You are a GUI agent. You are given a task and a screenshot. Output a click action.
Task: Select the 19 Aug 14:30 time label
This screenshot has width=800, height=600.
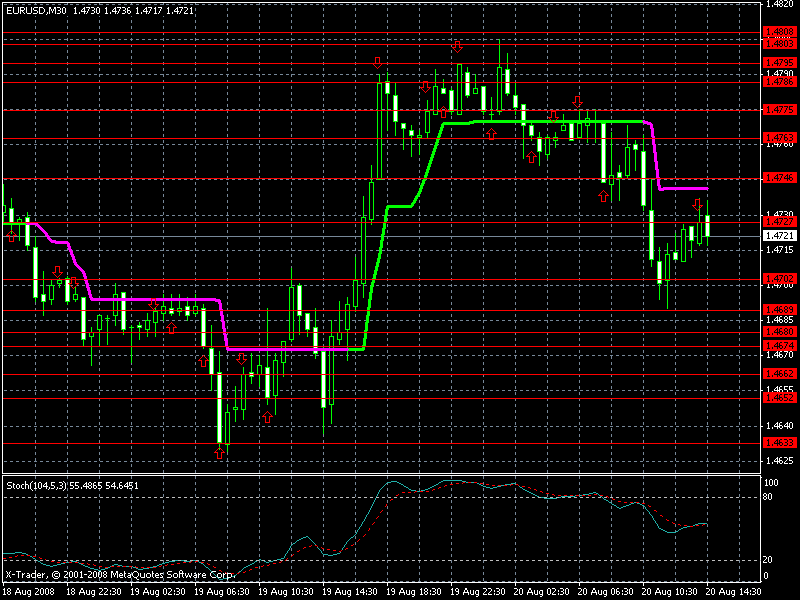tap(350, 592)
